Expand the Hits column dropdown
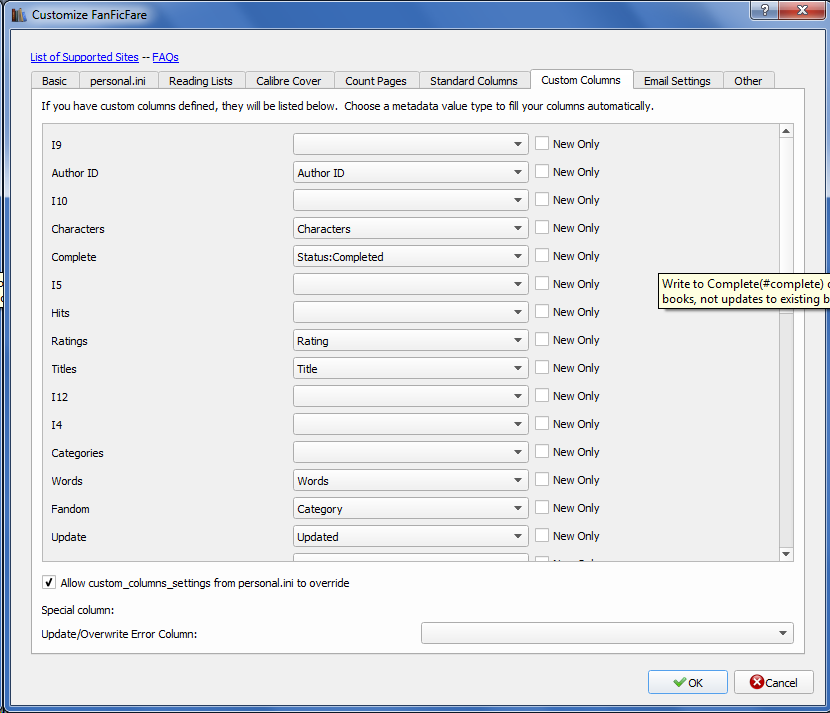The image size is (830, 713). tap(411, 312)
